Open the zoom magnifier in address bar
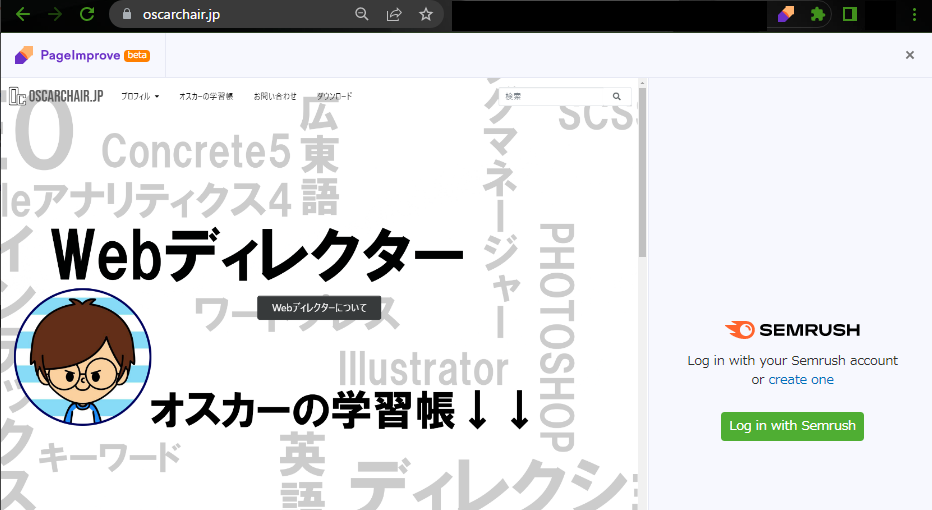The image size is (932, 510). click(x=362, y=14)
